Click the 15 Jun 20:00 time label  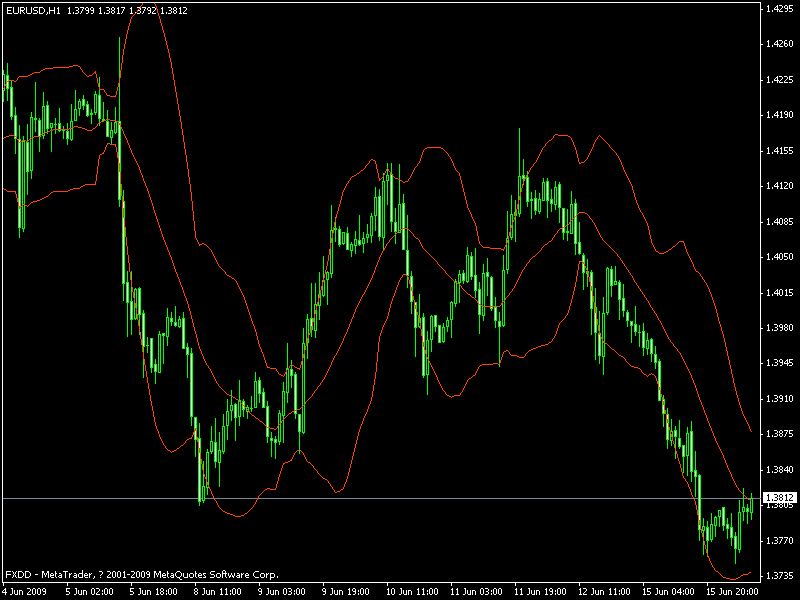[732, 592]
